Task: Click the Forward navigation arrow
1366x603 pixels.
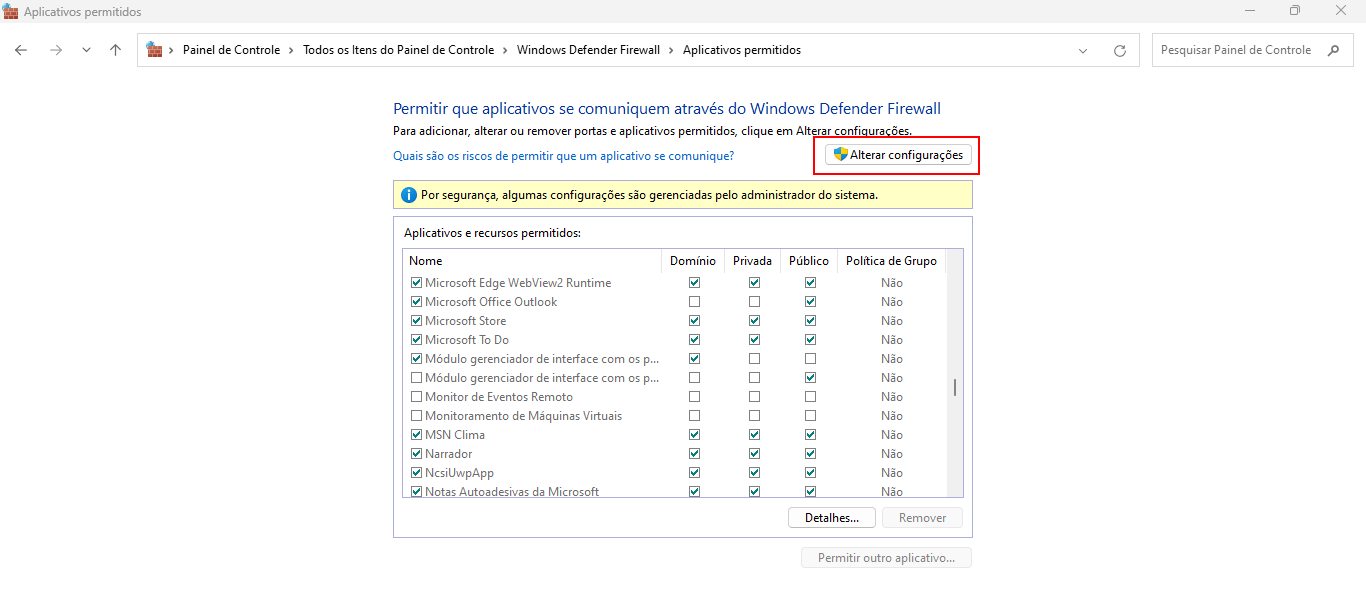Action: (x=56, y=50)
